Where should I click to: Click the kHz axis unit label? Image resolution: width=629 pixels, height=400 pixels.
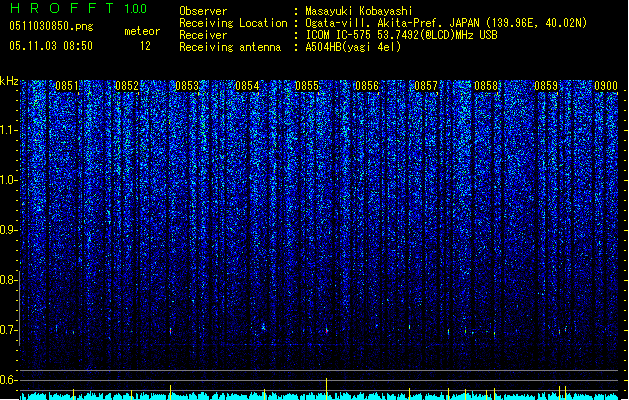pos(9,81)
